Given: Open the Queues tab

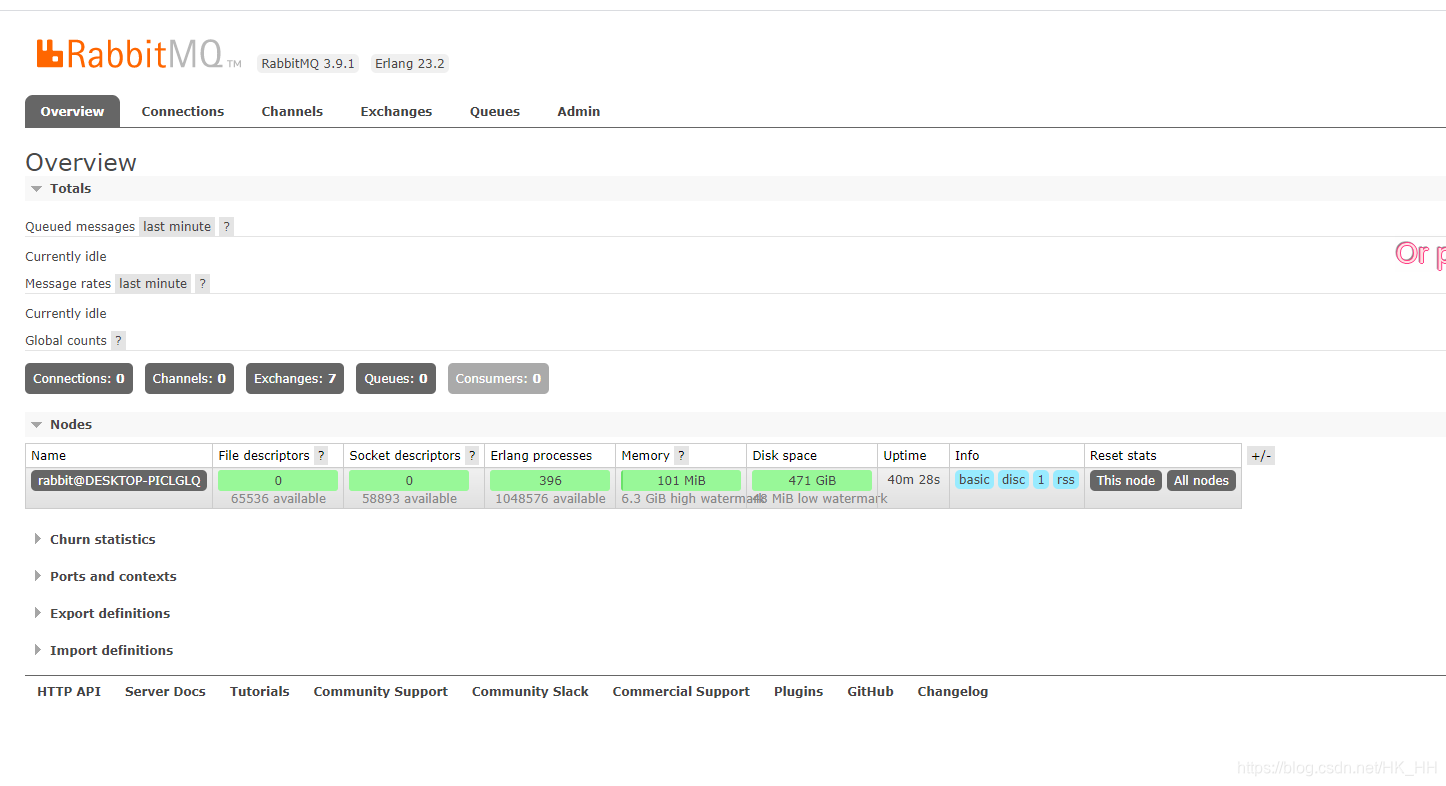Looking at the screenshot, I should point(495,111).
